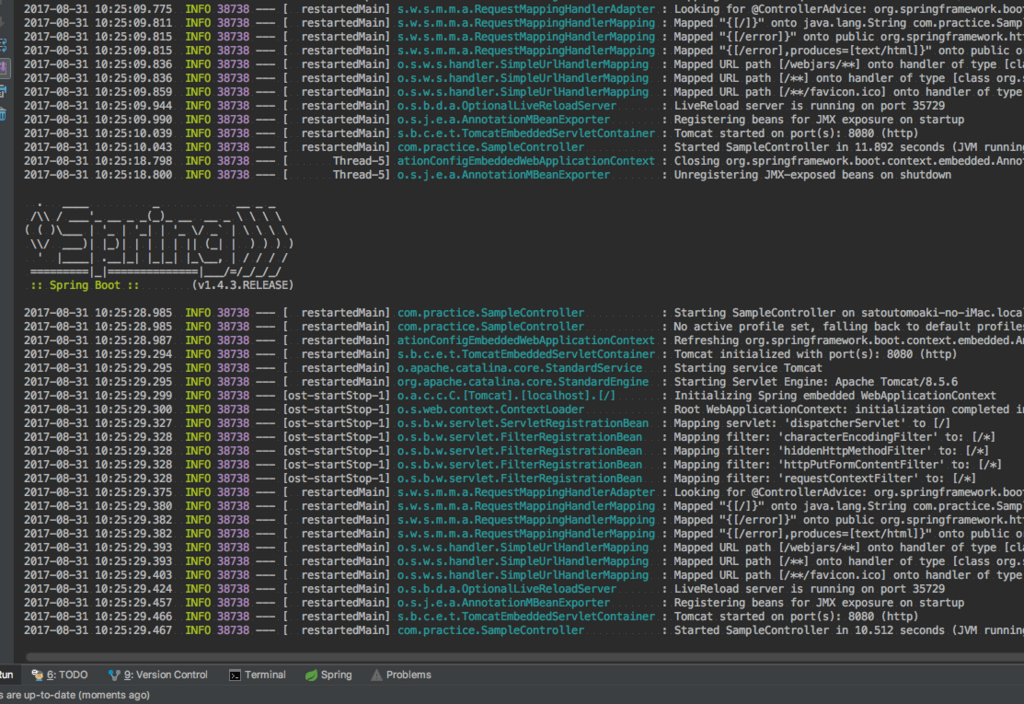Select 'Unregistering JMX-exposed beans on shutdown' message
Viewport: 1024px width, 704px height.
coord(812,174)
